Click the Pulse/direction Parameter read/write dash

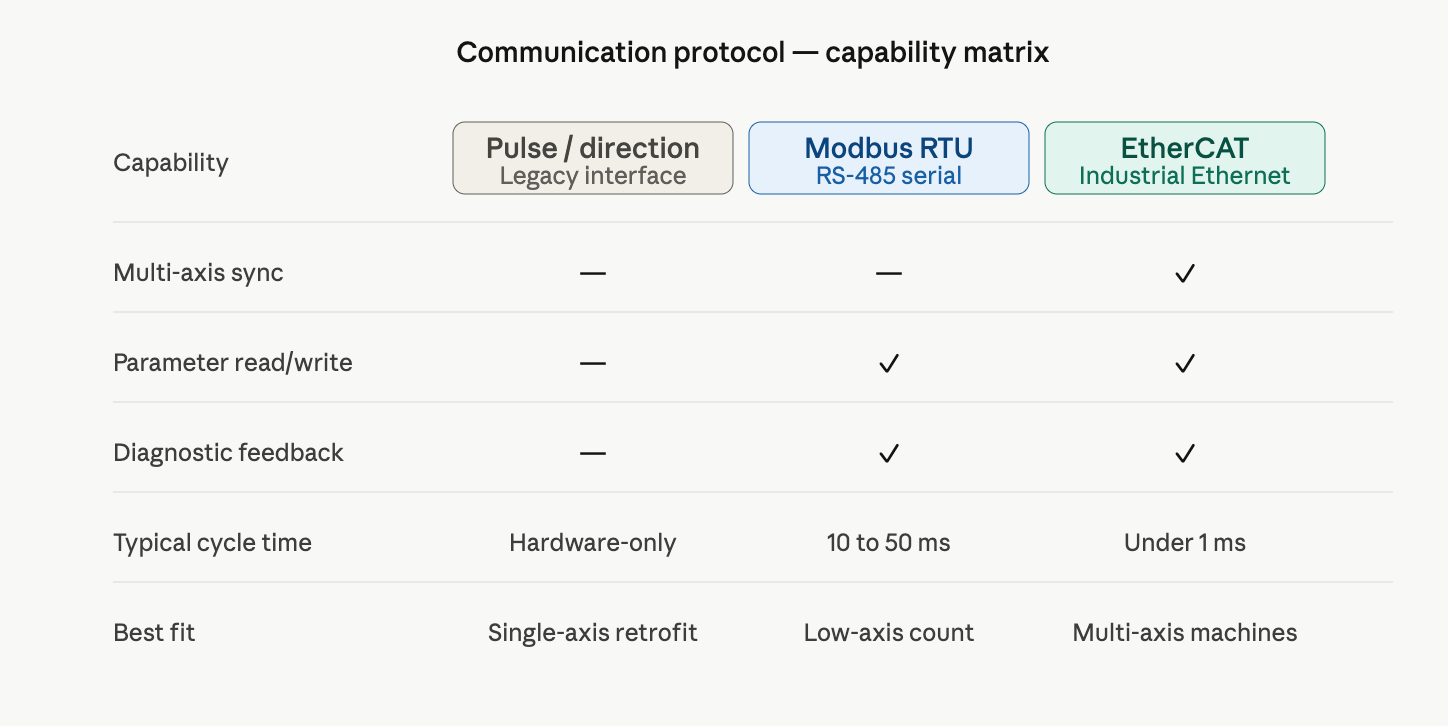(593, 363)
